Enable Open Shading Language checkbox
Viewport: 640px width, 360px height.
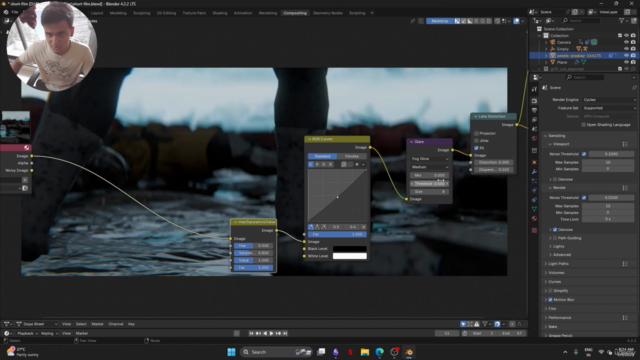click(584, 125)
